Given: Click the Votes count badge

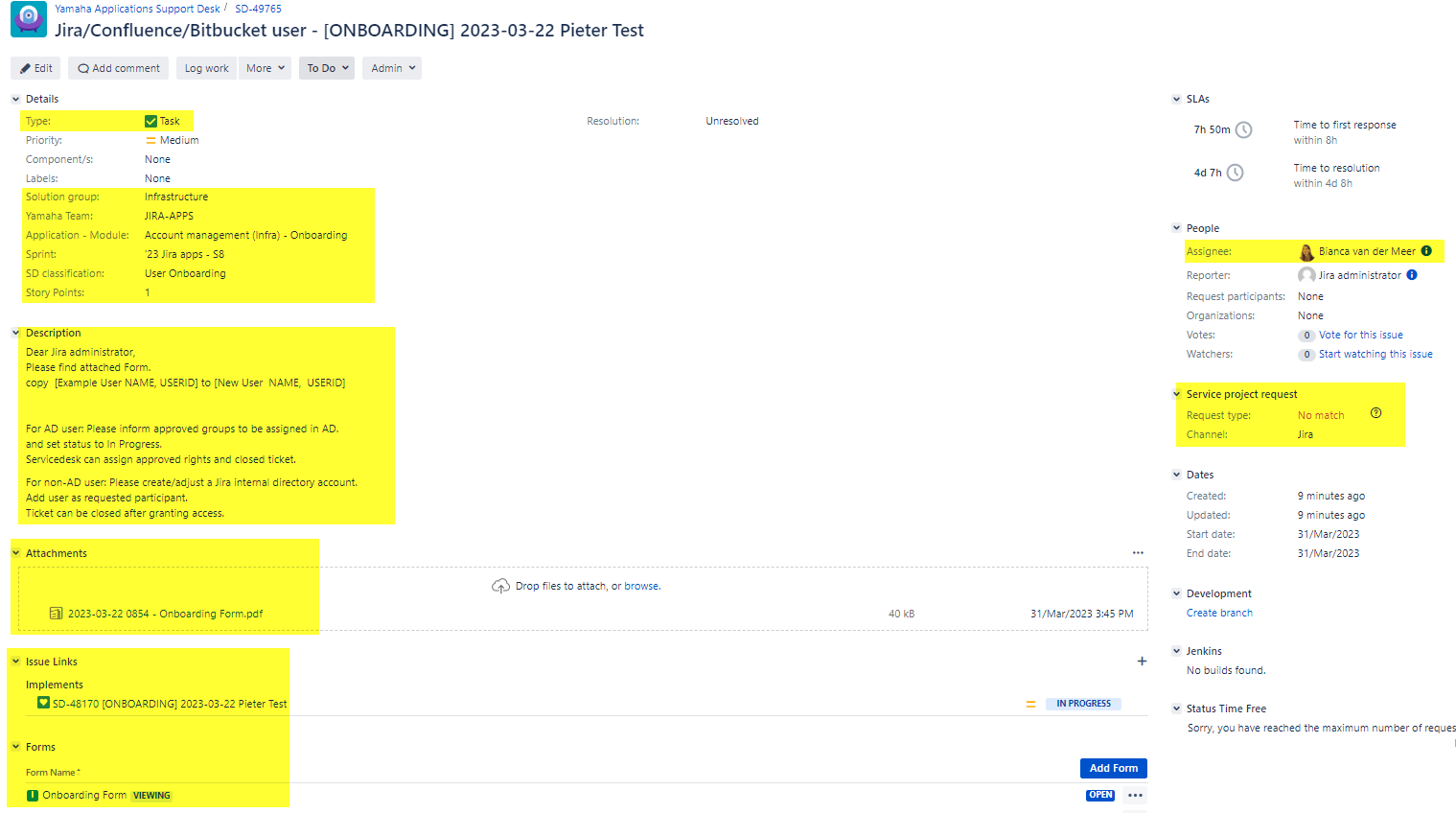Looking at the screenshot, I should 1306,336.
